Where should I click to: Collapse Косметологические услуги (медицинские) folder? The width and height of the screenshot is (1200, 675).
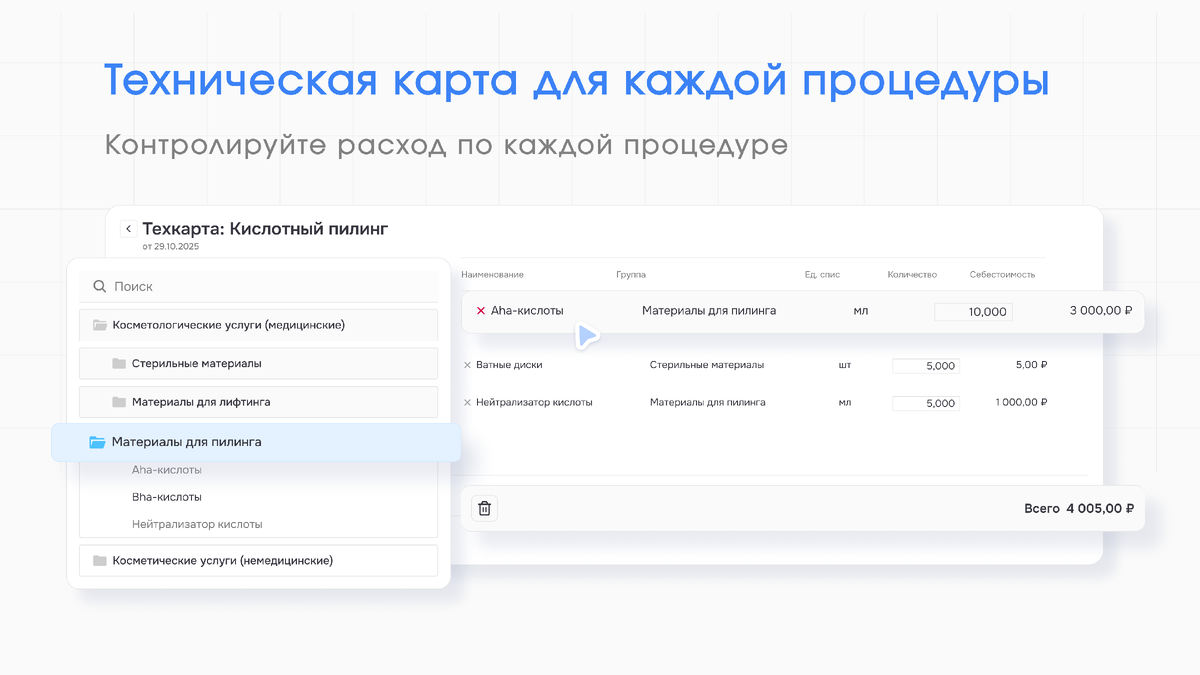click(259, 325)
